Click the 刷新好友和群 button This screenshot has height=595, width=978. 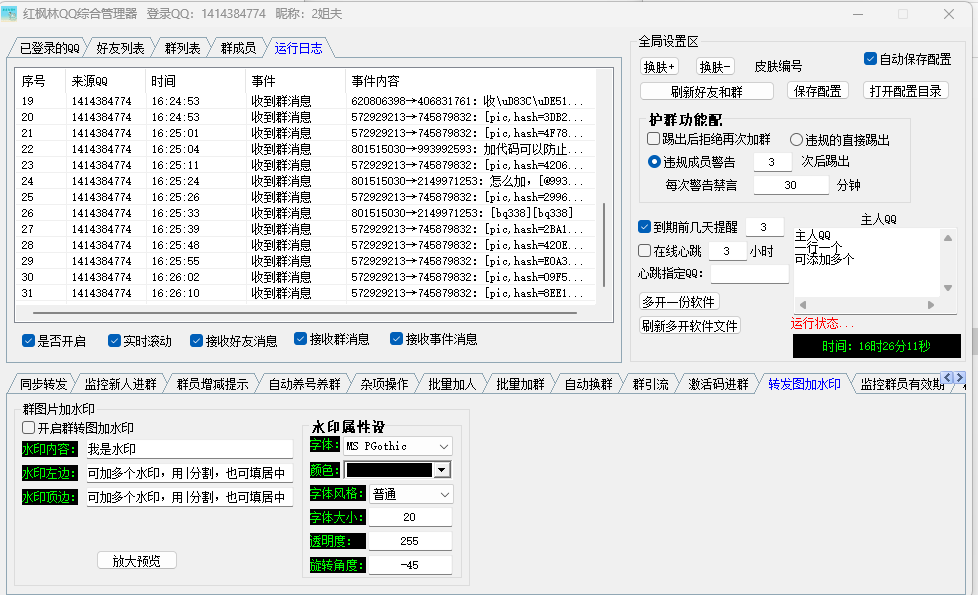(x=707, y=91)
